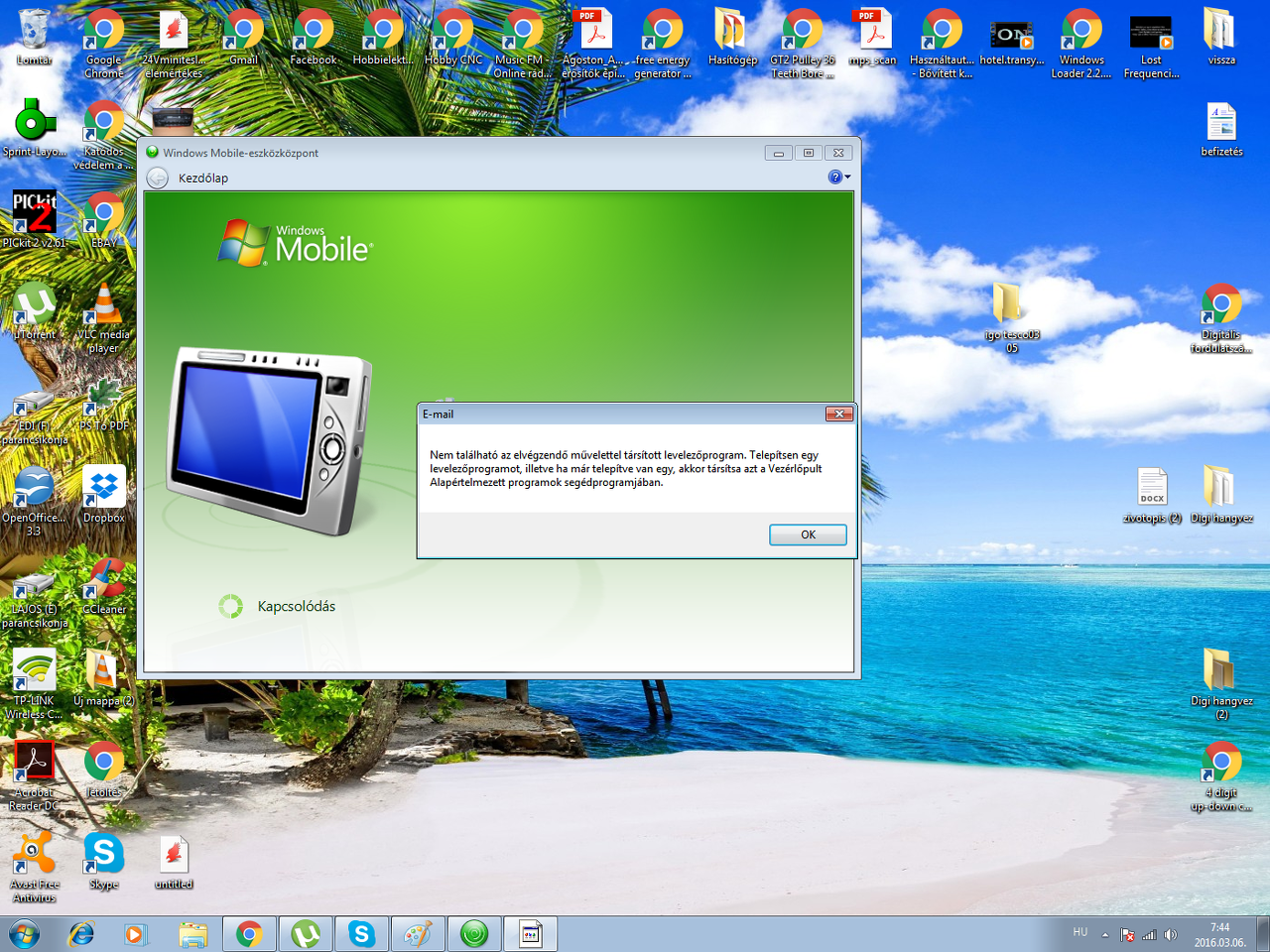Show hidden system tray icons
The image size is (1270, 952).
(1104, 934)
